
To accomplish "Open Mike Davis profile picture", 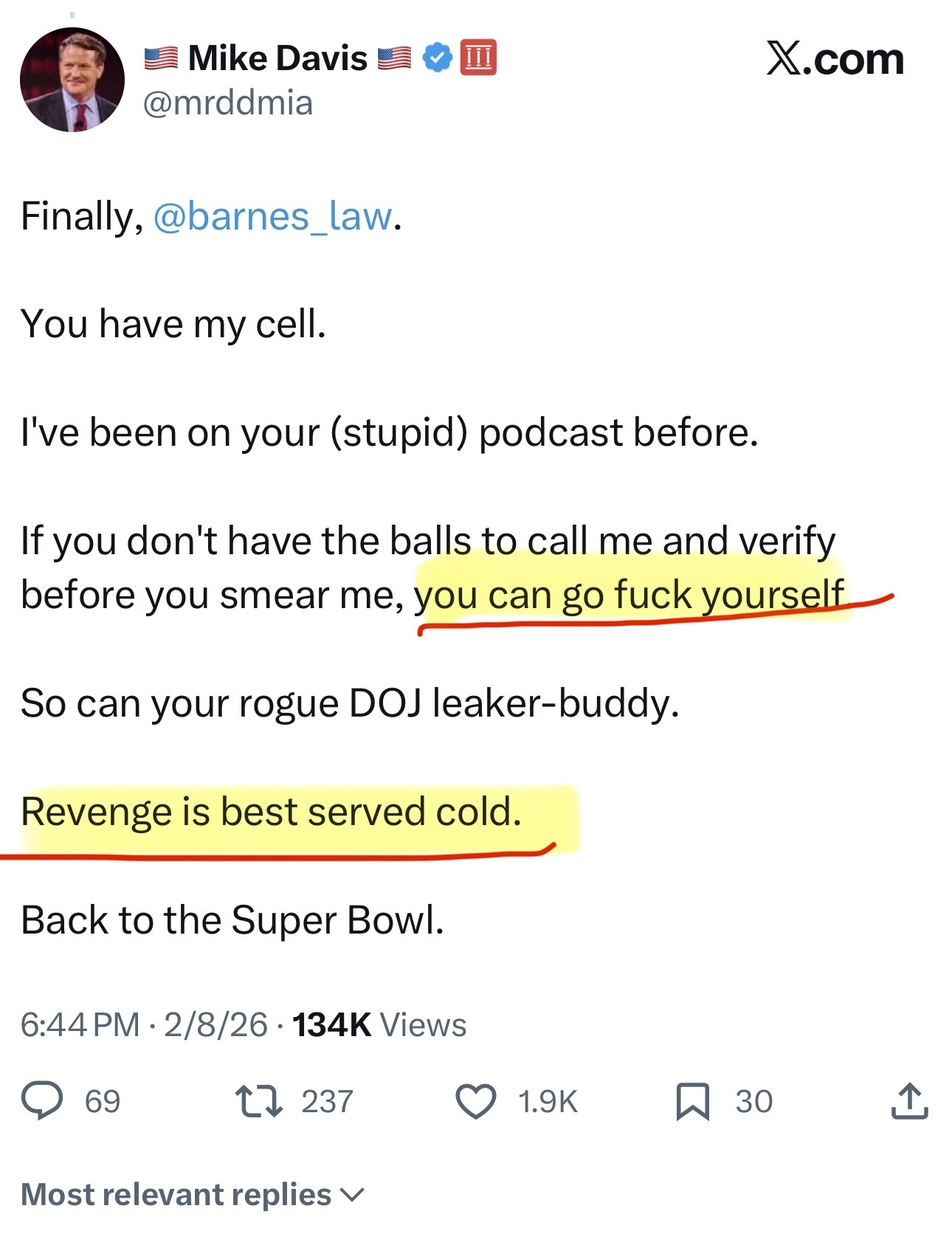I will (x=72, y=80).
